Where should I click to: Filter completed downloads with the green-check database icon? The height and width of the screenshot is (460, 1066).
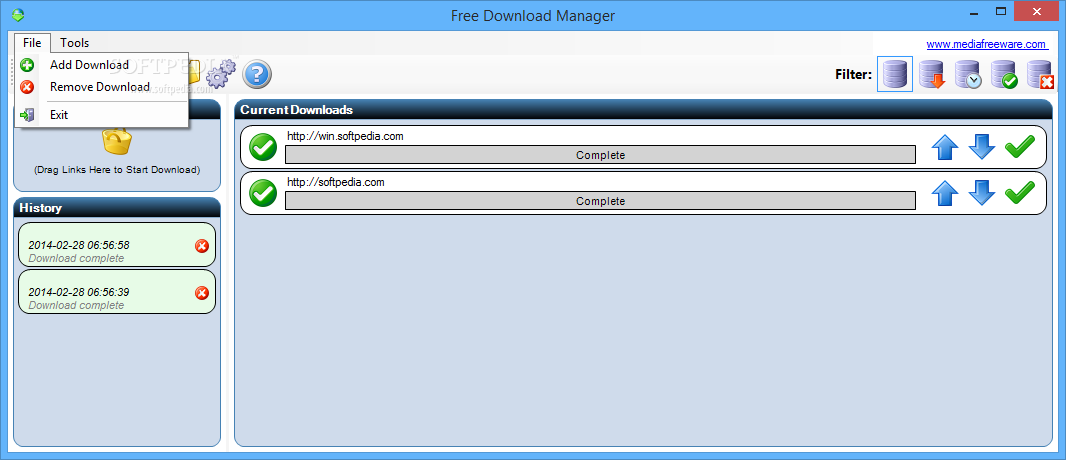point(1004,74)
